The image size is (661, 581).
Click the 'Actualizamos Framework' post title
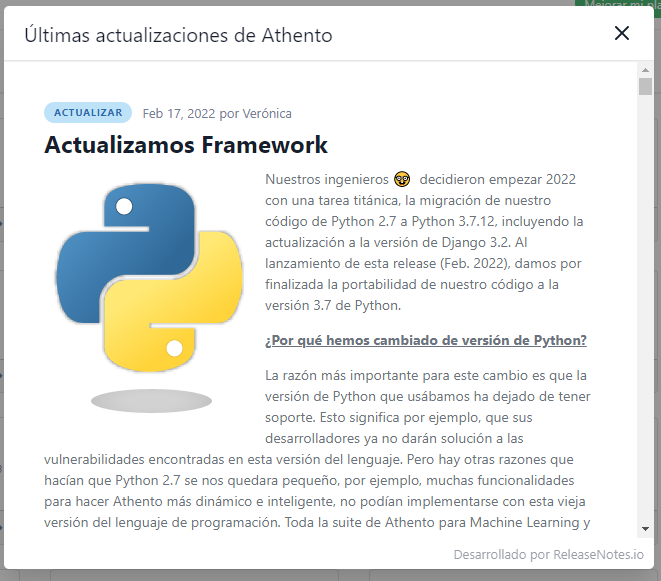[186, 145]
